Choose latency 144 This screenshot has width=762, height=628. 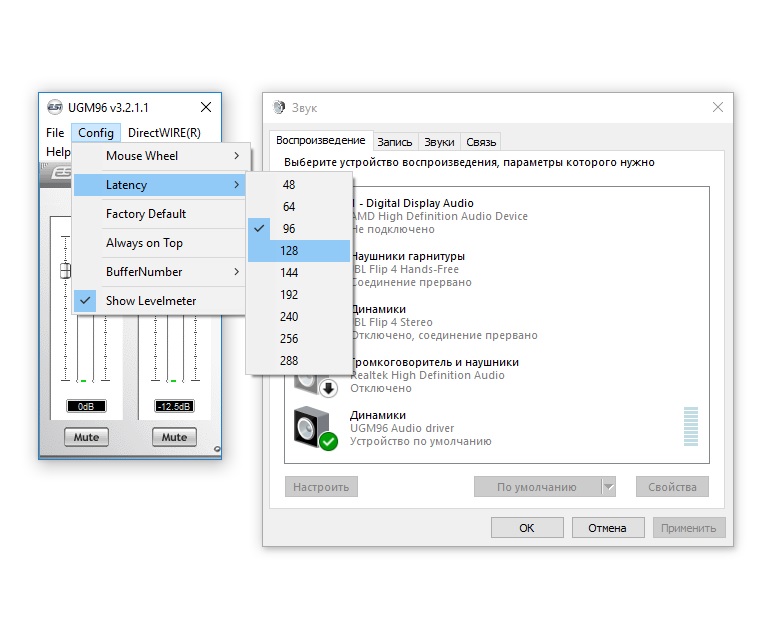coord(298,273)
